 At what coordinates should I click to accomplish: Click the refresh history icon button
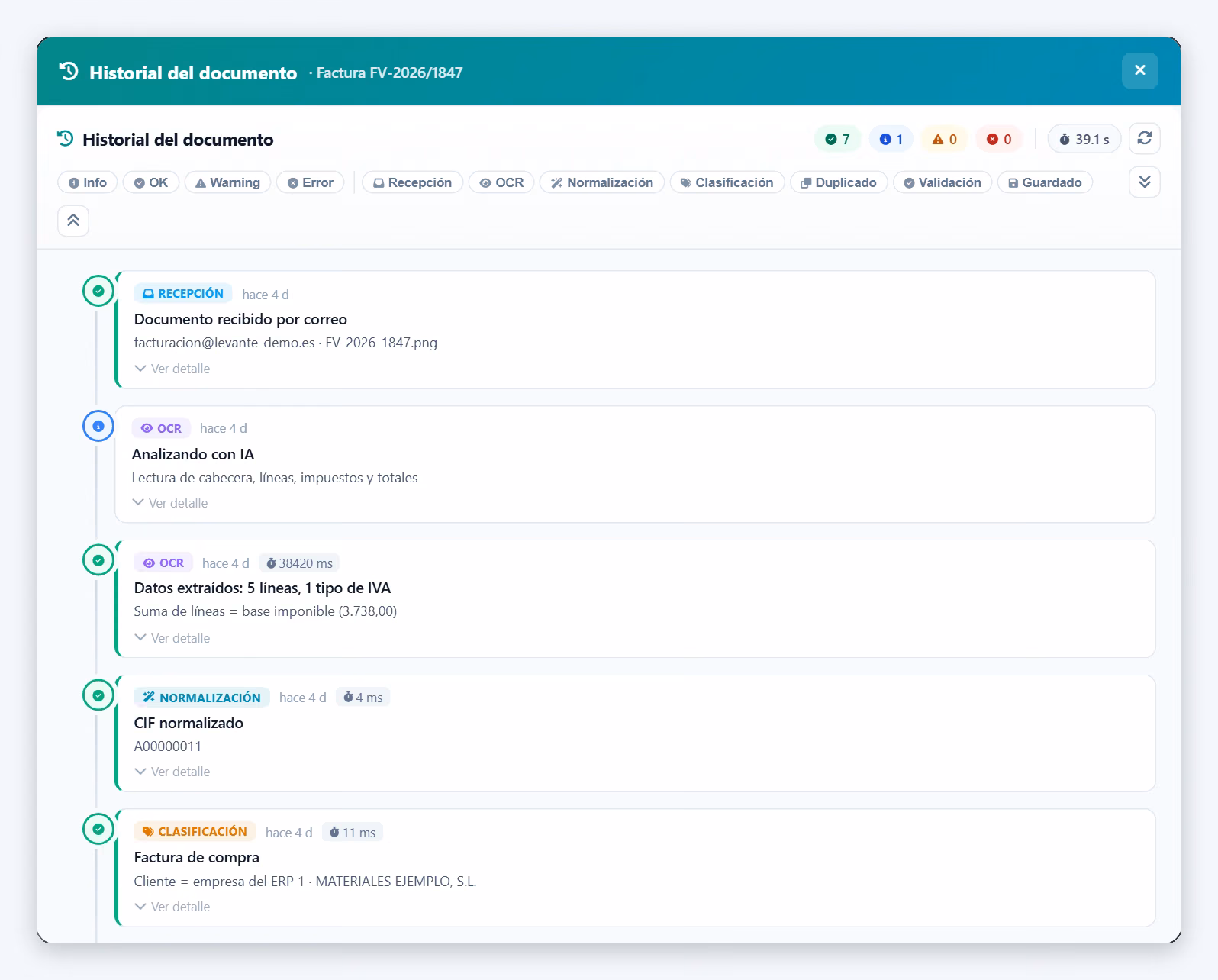tap(1144, 138)
